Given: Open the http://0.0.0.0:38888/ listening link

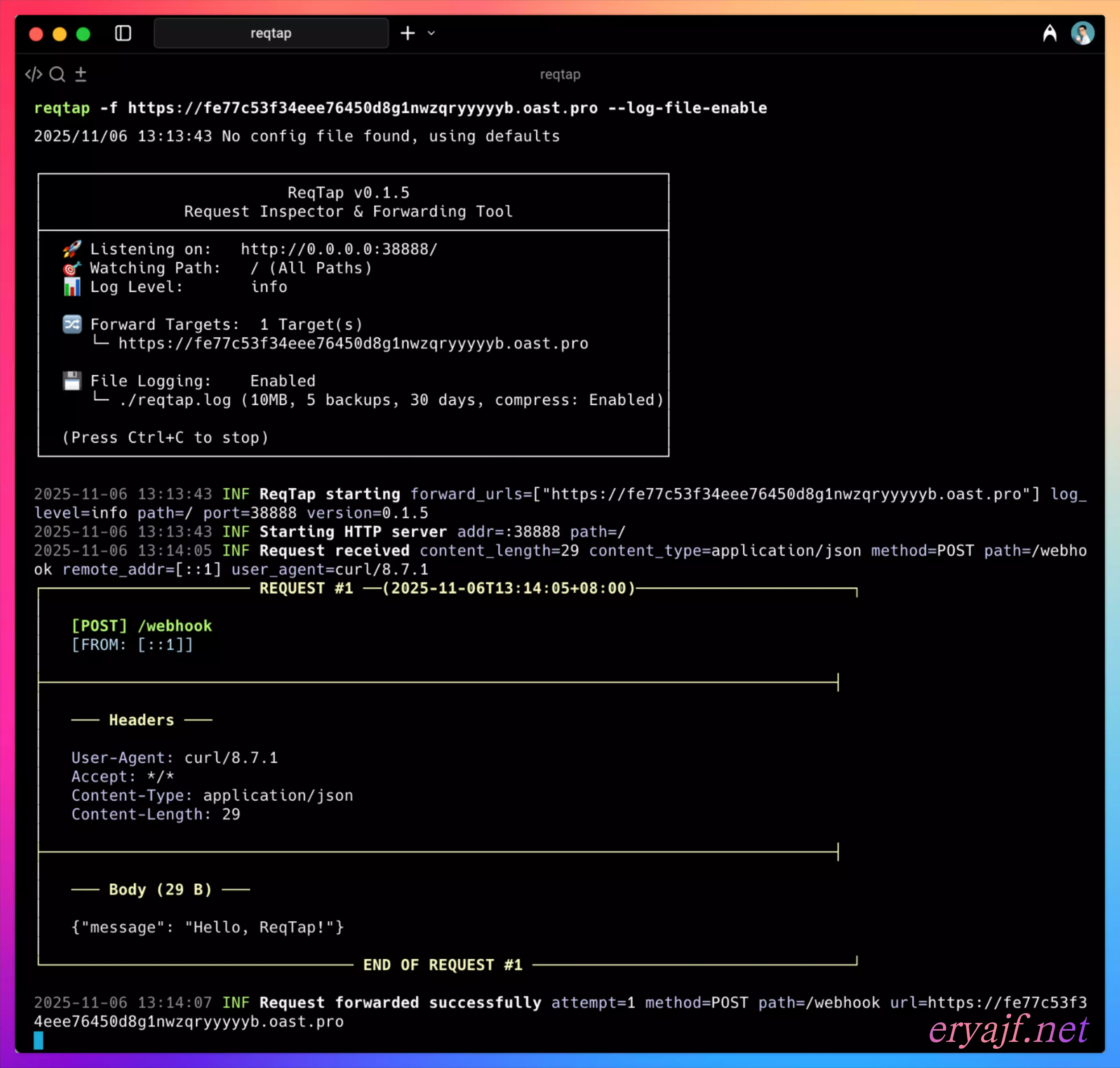Looking at the screenshot, I should click(339, 249).
